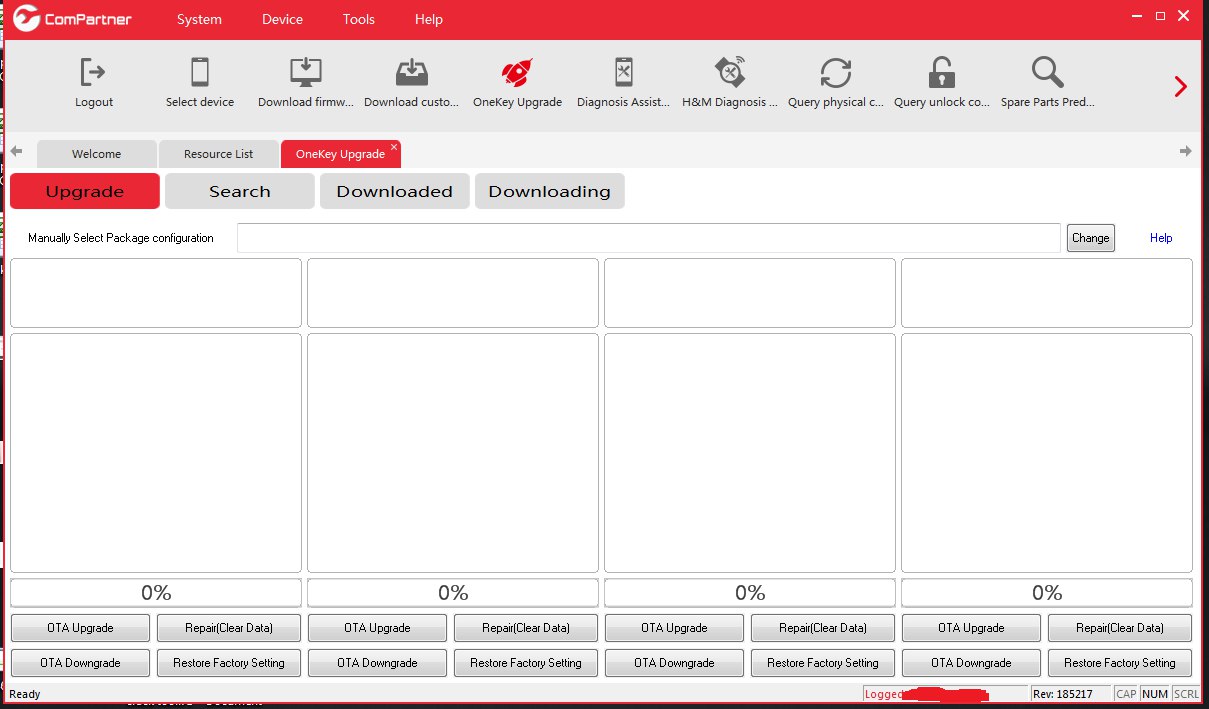The height and width of the screenshot is (709, 1209).
Task: Click the left tab navigation arrow
Action: pos(16,150)
